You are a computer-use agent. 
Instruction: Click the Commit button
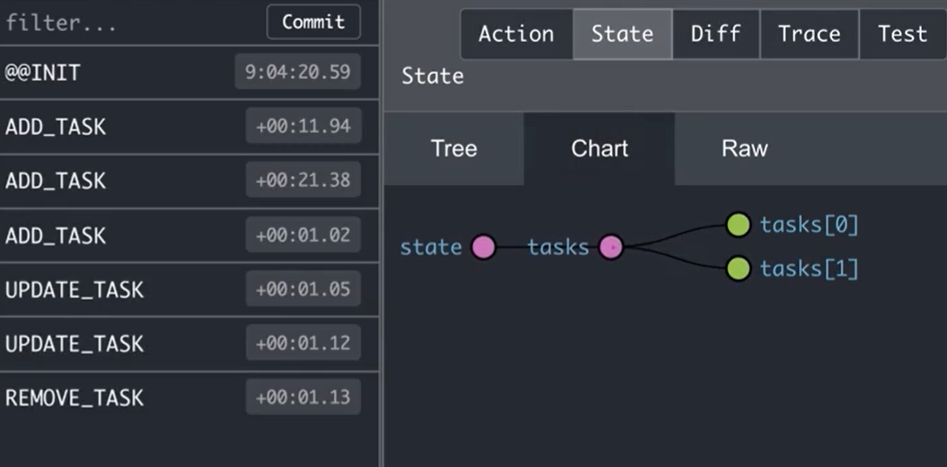[313, 22]
